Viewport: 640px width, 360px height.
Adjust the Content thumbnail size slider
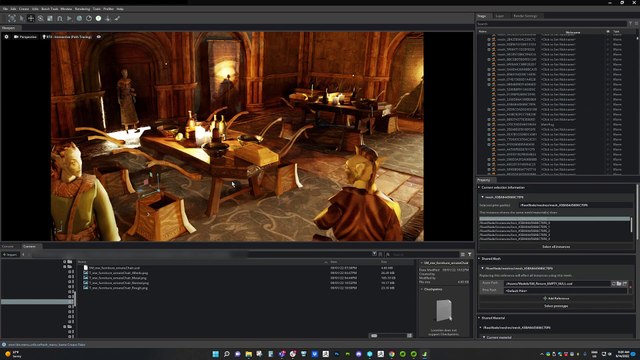coord(374,336)
